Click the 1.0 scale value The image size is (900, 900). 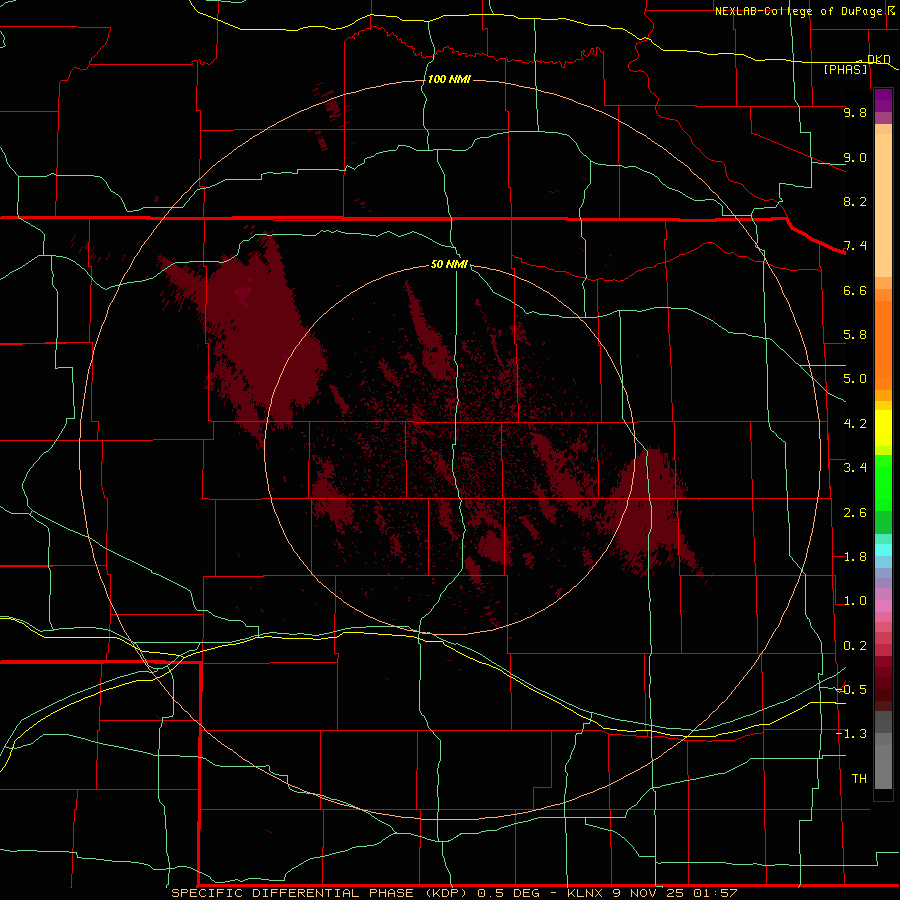coord(855,601)
